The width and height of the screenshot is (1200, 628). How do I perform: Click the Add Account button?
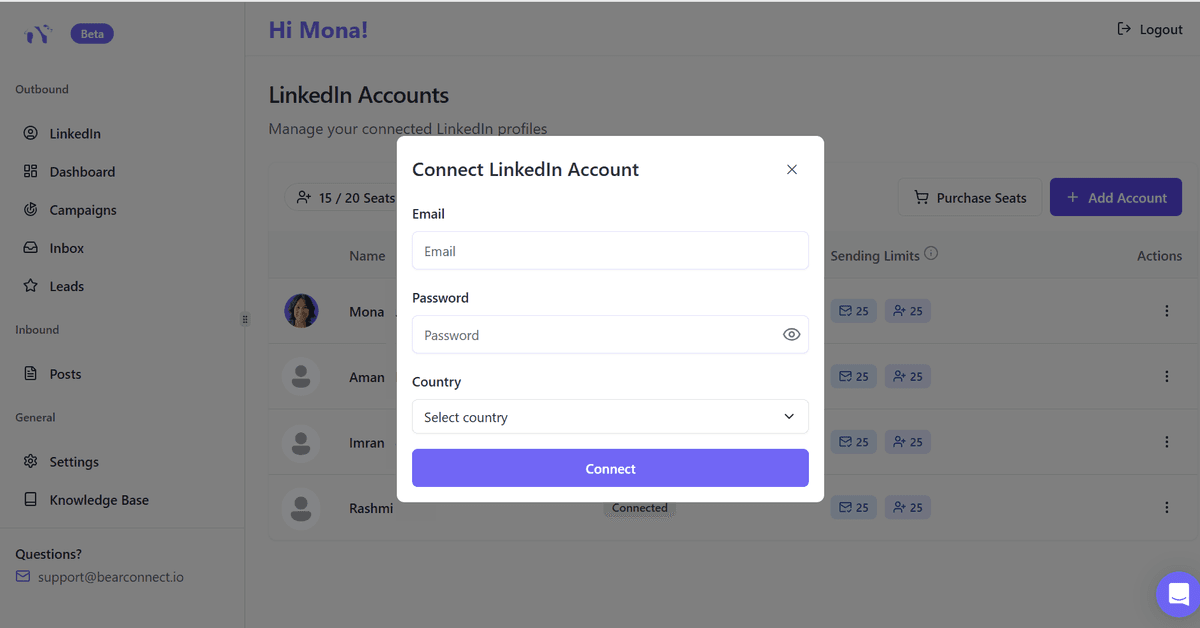pyautogui.click(x=1115, y=197)
